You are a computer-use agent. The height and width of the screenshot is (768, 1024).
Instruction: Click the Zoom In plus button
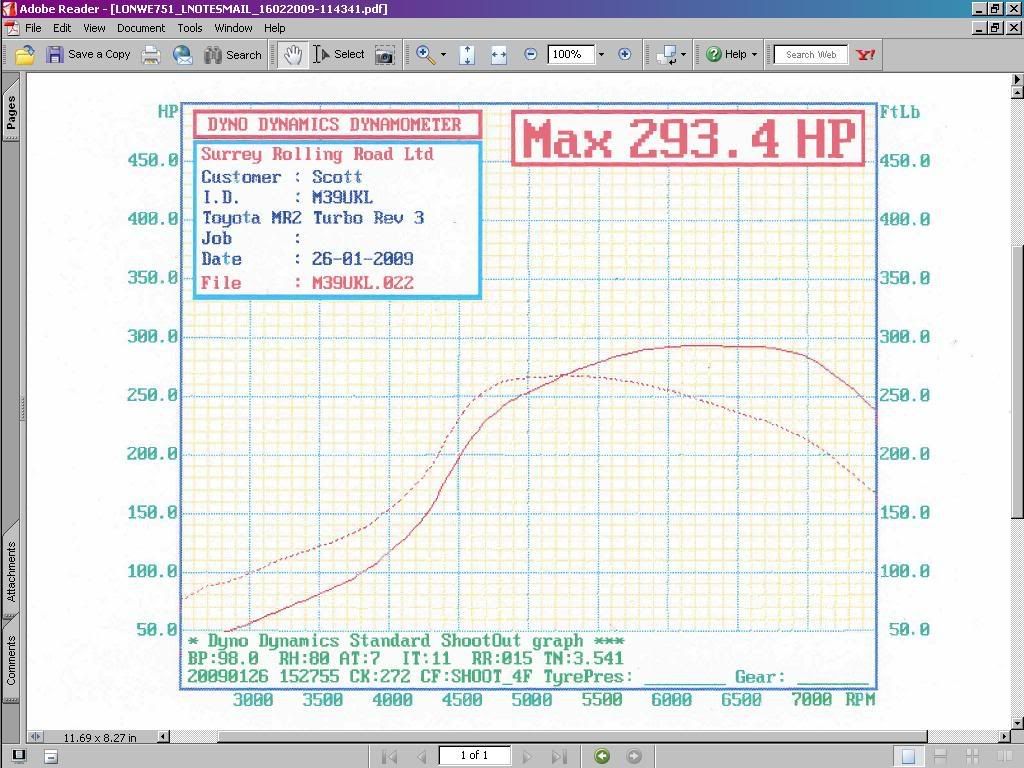(x=625, y=55)
